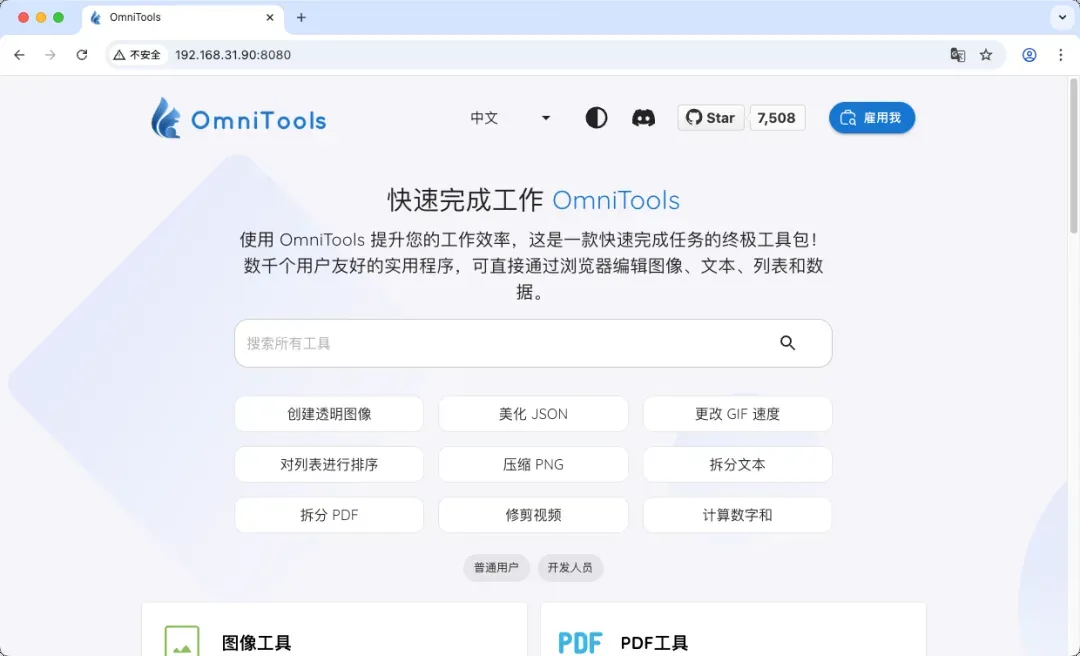This screenshot has height=656, width=1080.
Task: Open the 压缩 PNG tool
Action: point(533,464)
